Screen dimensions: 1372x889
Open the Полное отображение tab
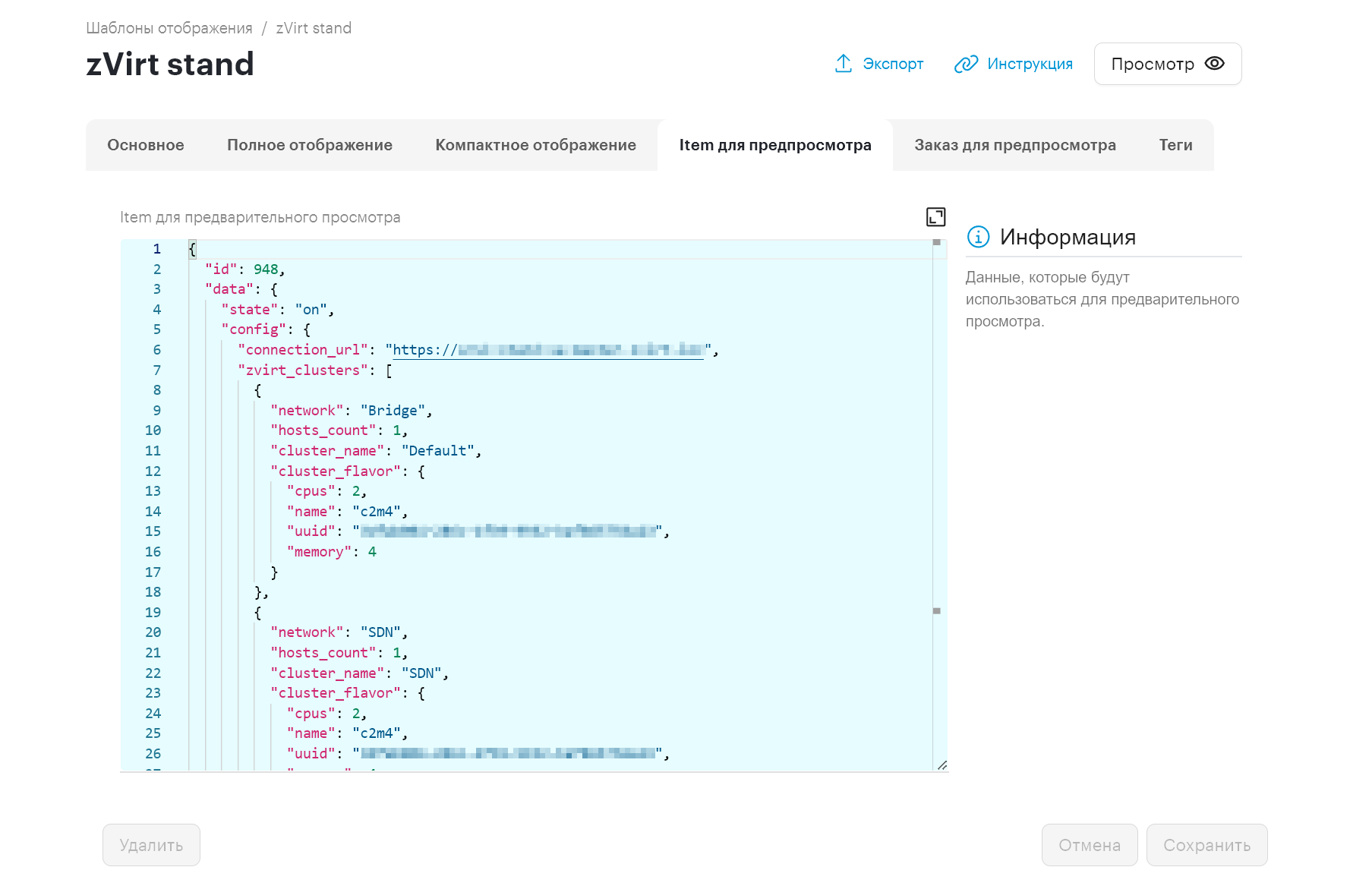click(x=310, y=145)
